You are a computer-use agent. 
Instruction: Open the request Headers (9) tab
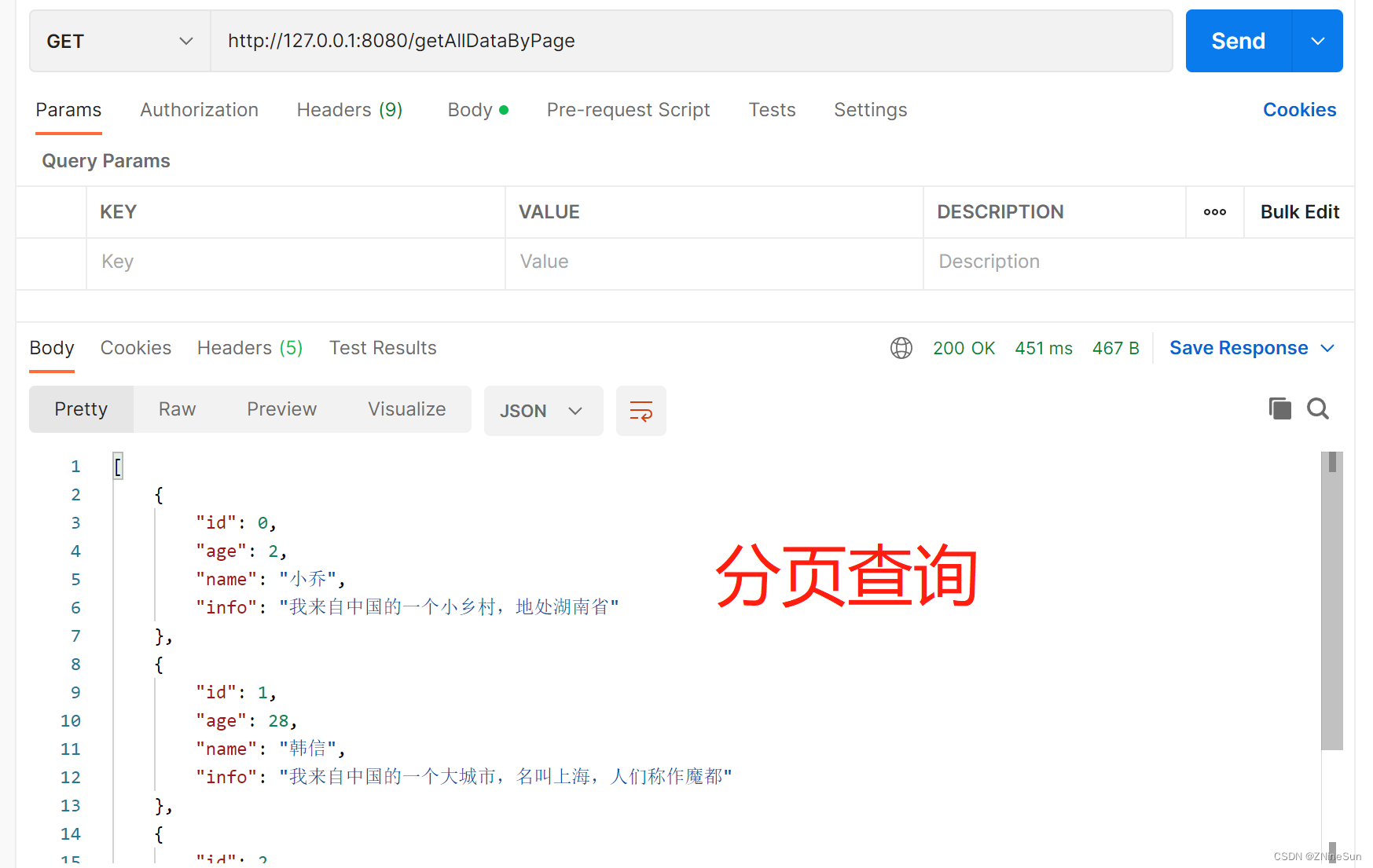350,110
